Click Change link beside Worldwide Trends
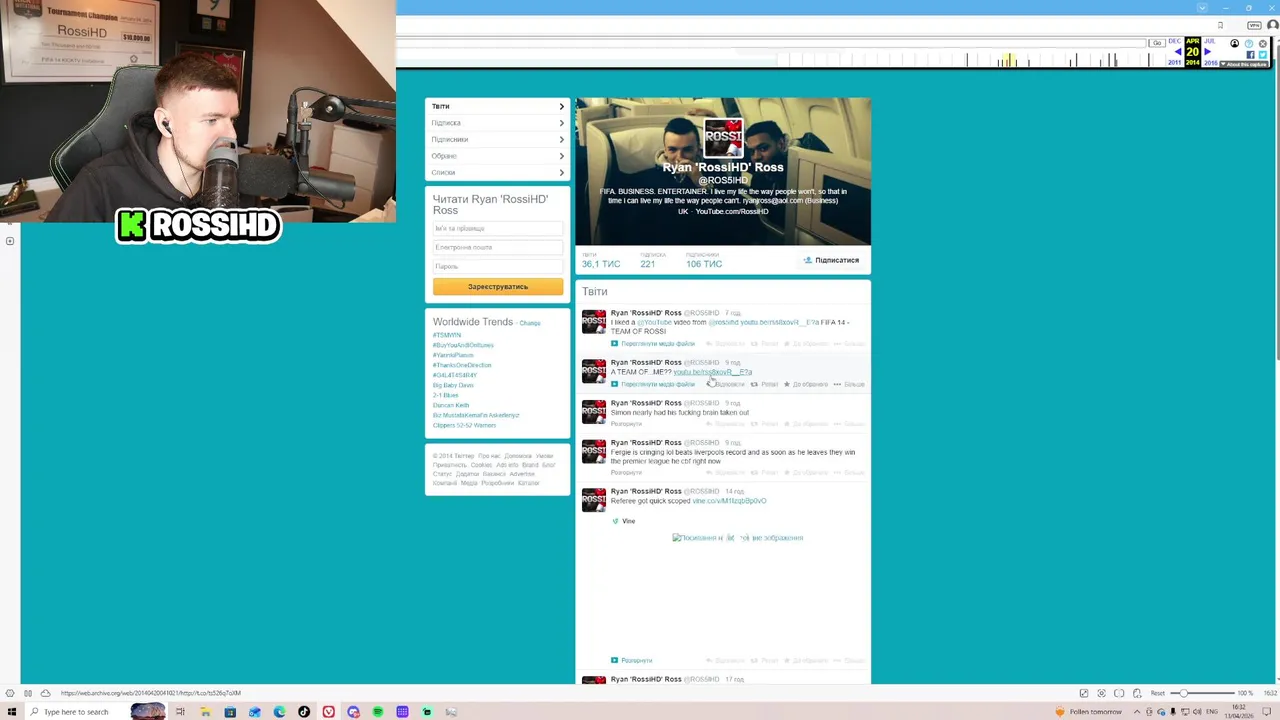 530,323
